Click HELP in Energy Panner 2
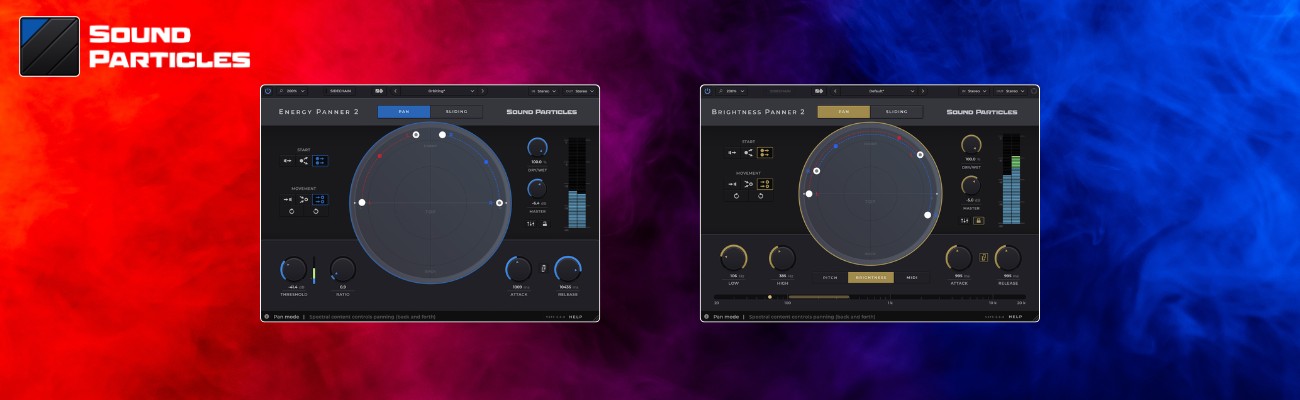The image size is (1300, 400). point(575,317)
